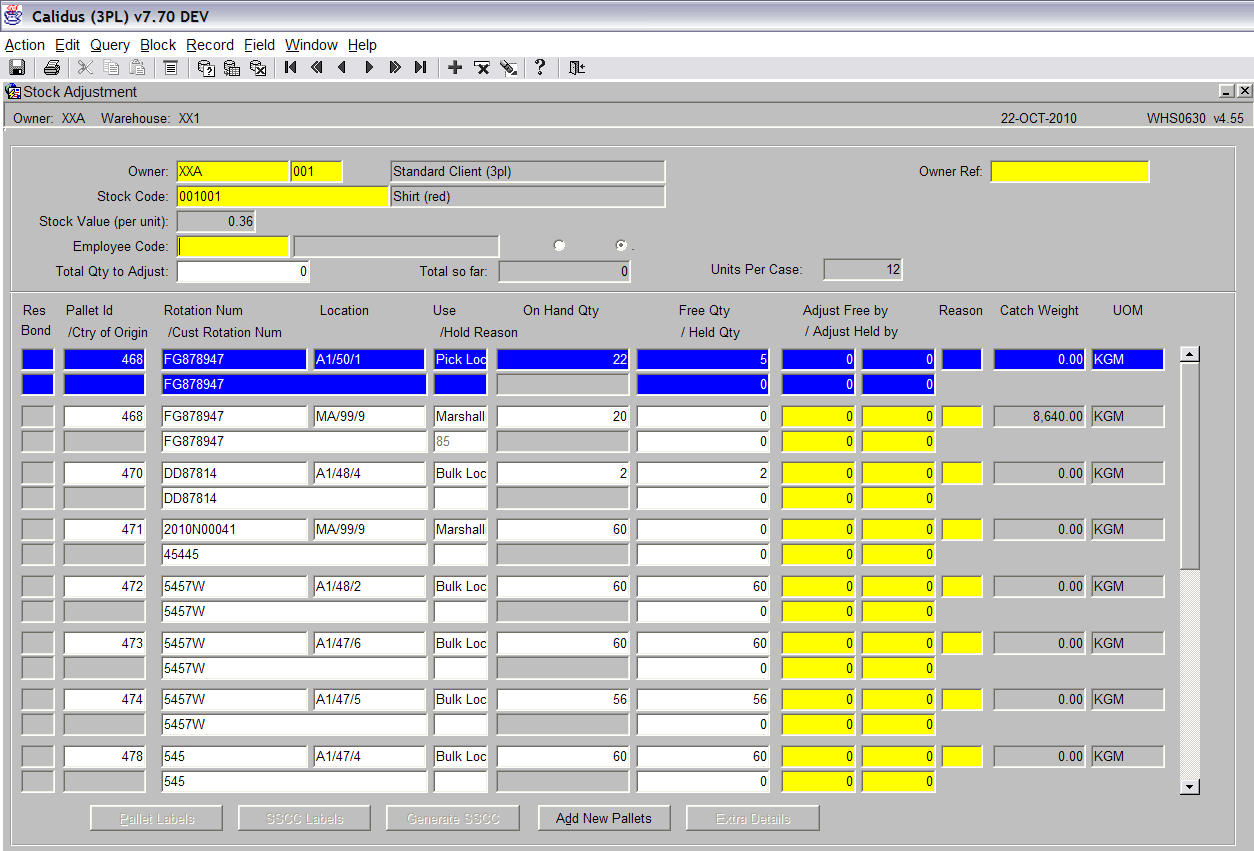
Task: Go to previous record arrow
Action: click(x=343, y=67)
